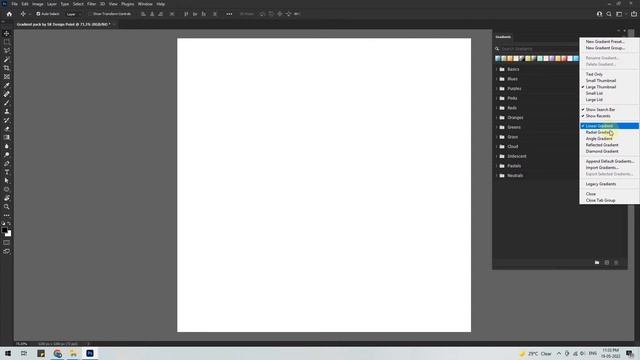Image resolution: width=640 pixels, height=360 pixels.
Task: Toggle Quick Mask mode icon
Action: pos(7,242)
